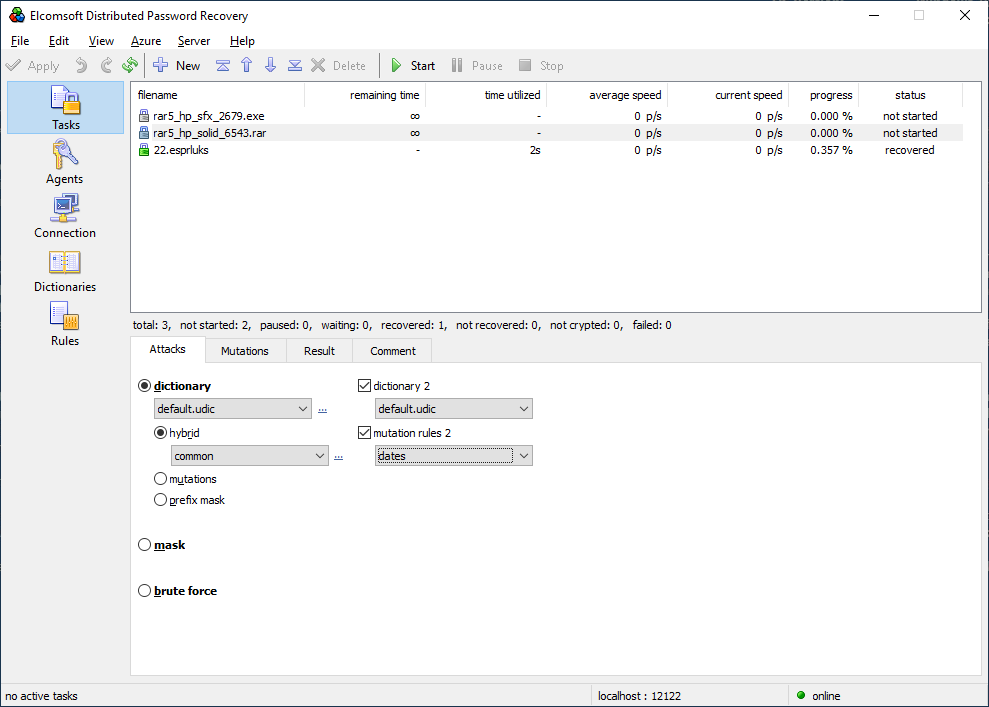This screenshot has width=989, height=707.
Task: Select the hybrid radio button
Action: click(x=160, y=433)
